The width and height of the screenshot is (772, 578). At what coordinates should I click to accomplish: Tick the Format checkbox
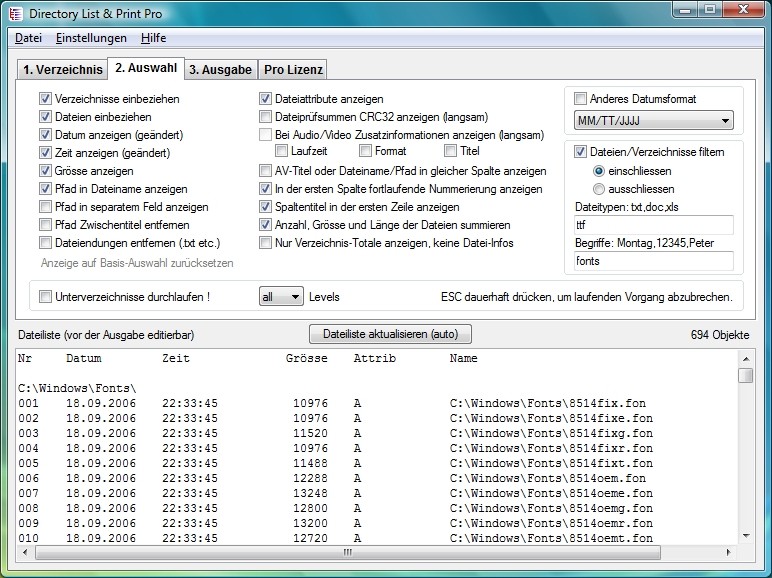coord(365,151)
